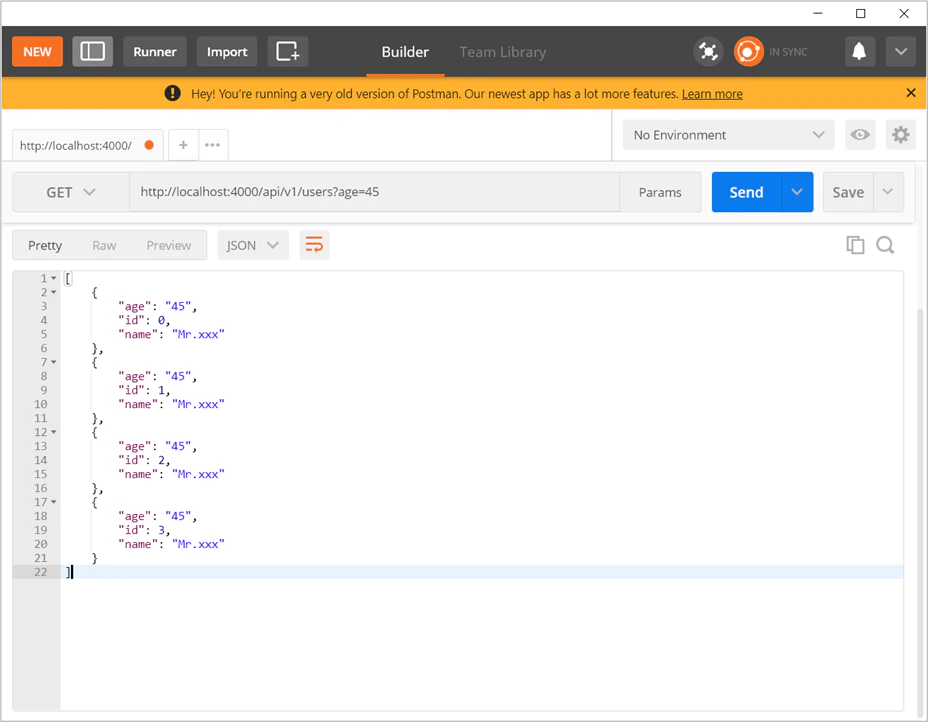Click the orange sync status icon
The height and width of the screenshot is (722, 928).
pos(748,51)
